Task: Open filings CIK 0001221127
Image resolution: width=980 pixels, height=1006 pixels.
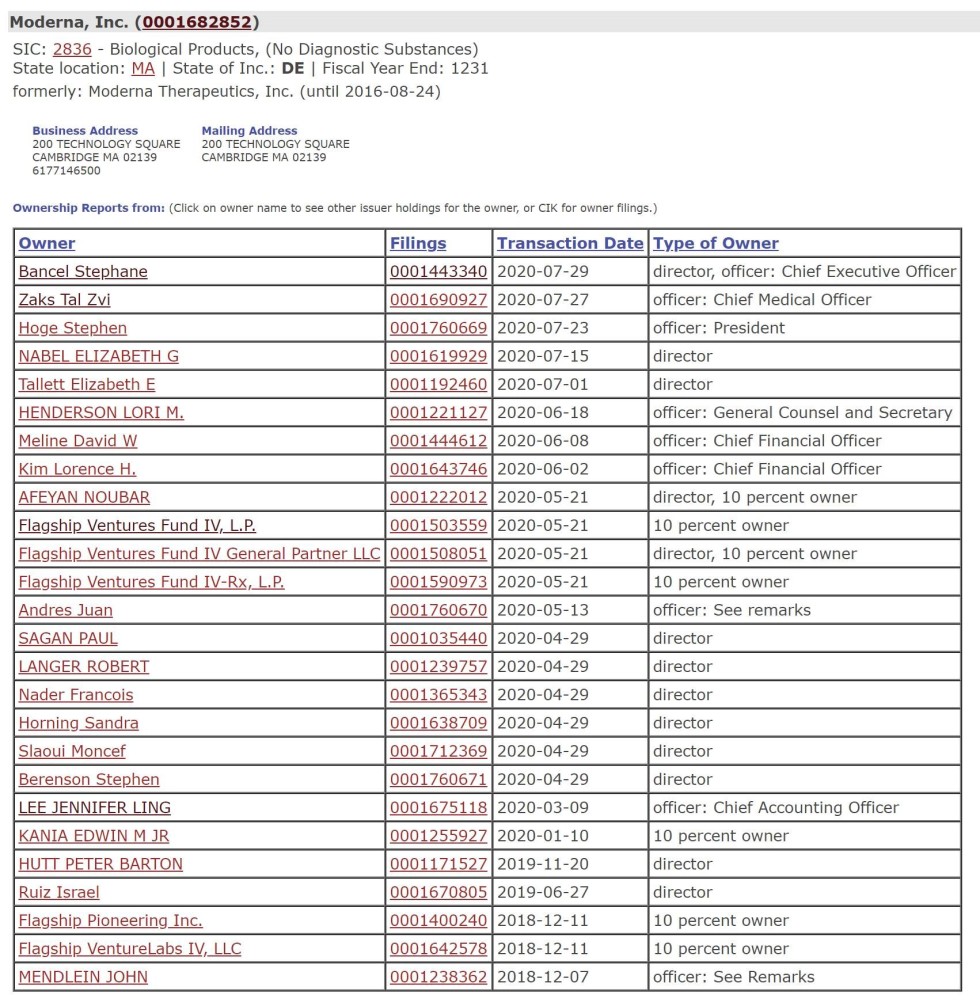Action: (x=438, y=413)
